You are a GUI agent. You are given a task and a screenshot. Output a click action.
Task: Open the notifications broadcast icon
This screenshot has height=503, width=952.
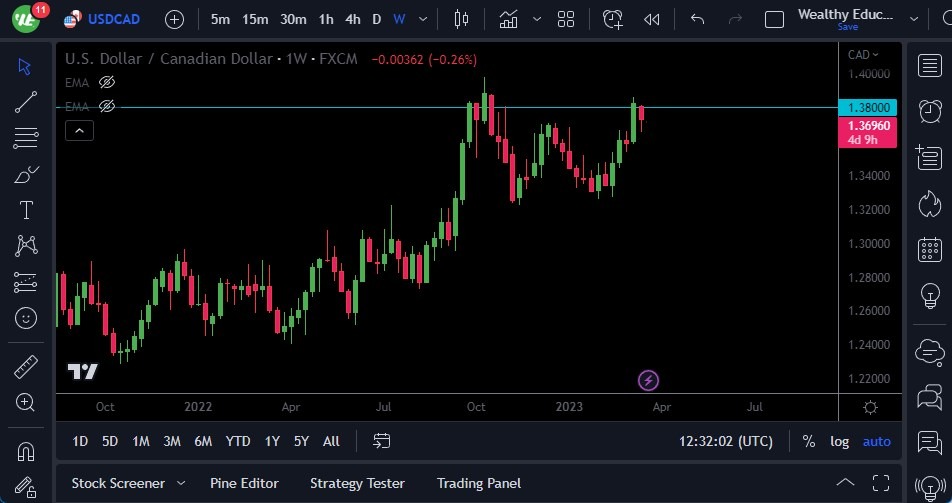click(930, 487)
